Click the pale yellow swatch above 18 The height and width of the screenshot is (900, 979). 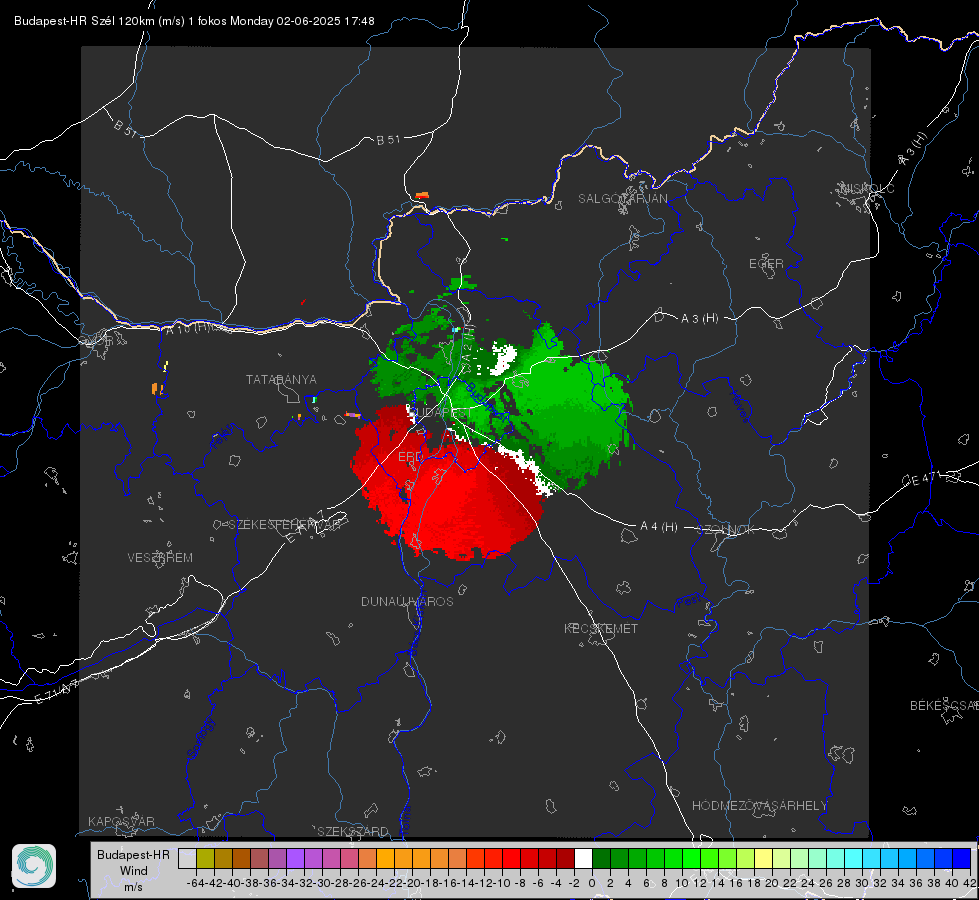[x=764, y=859]
